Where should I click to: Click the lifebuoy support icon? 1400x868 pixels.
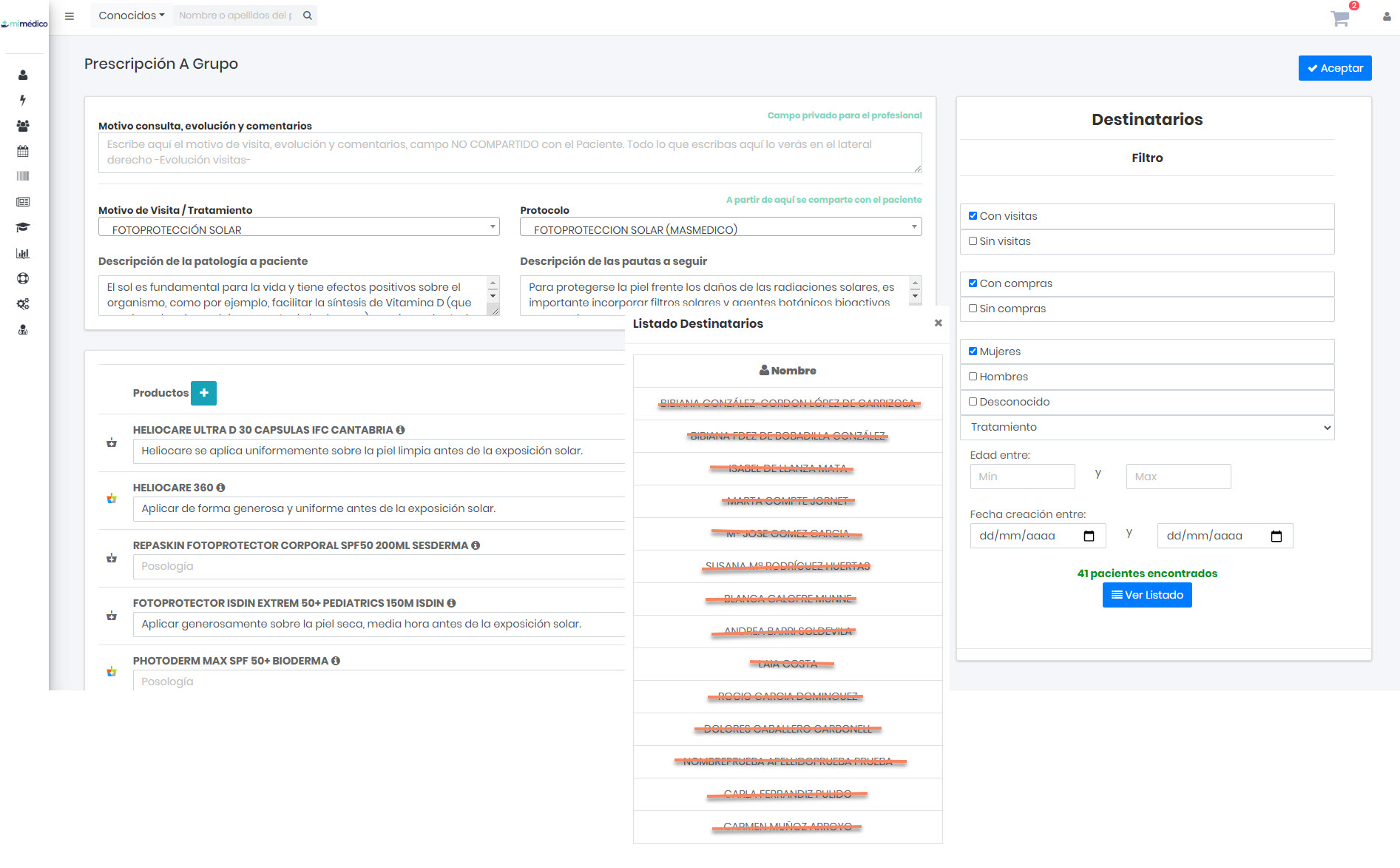23,278
